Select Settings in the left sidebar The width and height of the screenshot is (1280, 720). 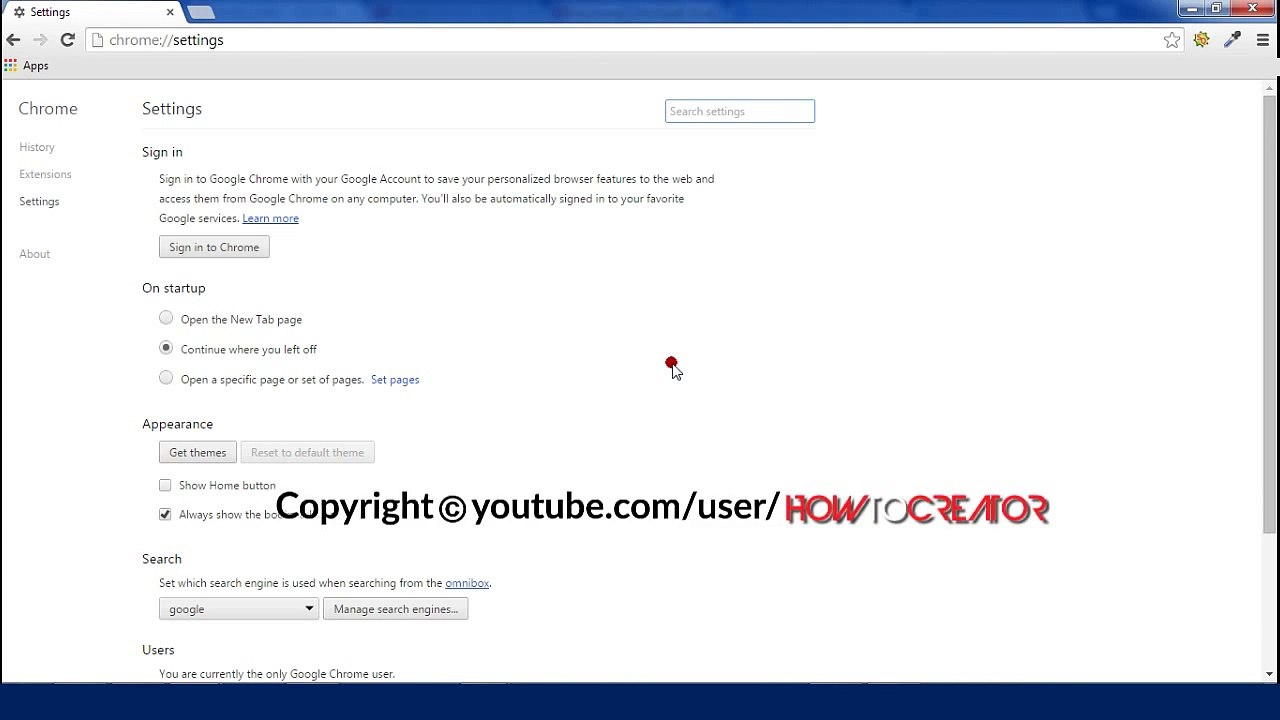[39, 201]
